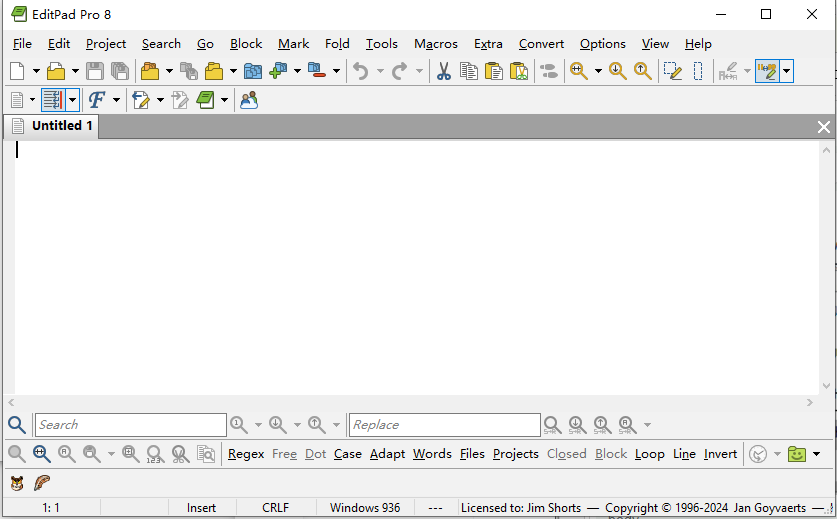Click the Copy icon in toolbar
837x519 pixels.
[469, 71]
